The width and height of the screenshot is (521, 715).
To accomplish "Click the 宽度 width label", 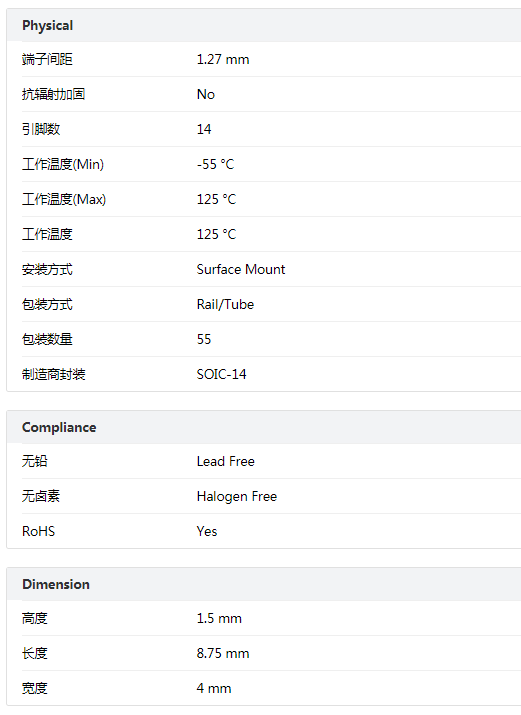I will point(35,688).
